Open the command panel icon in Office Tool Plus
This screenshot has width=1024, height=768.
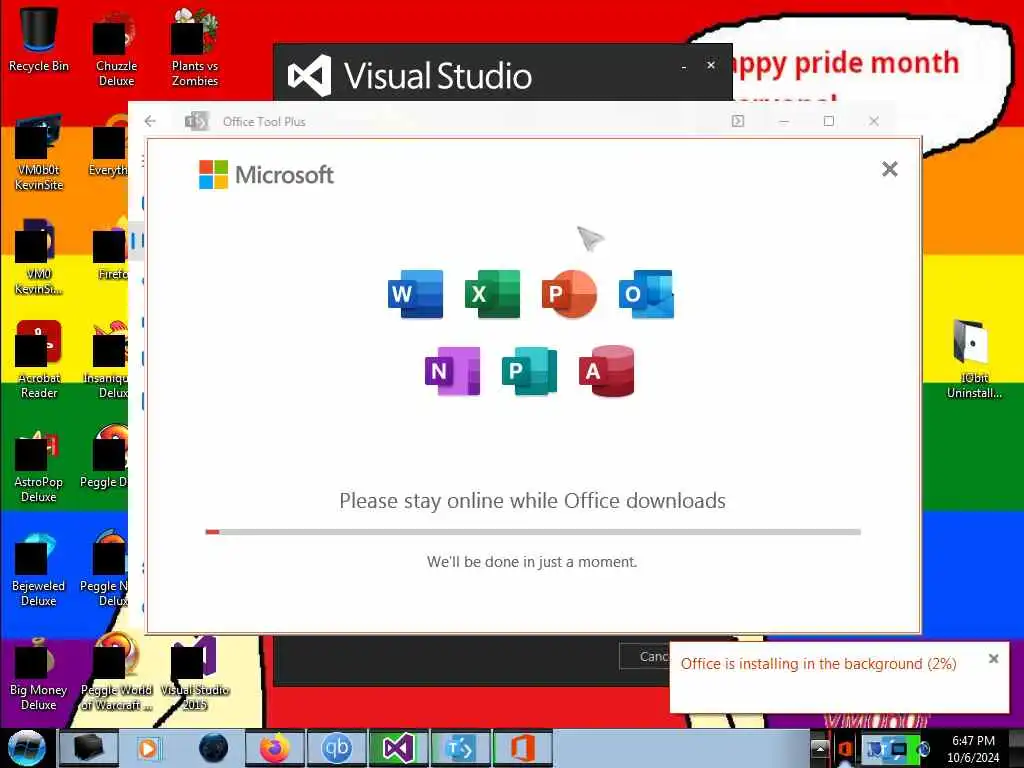point(738,121)
